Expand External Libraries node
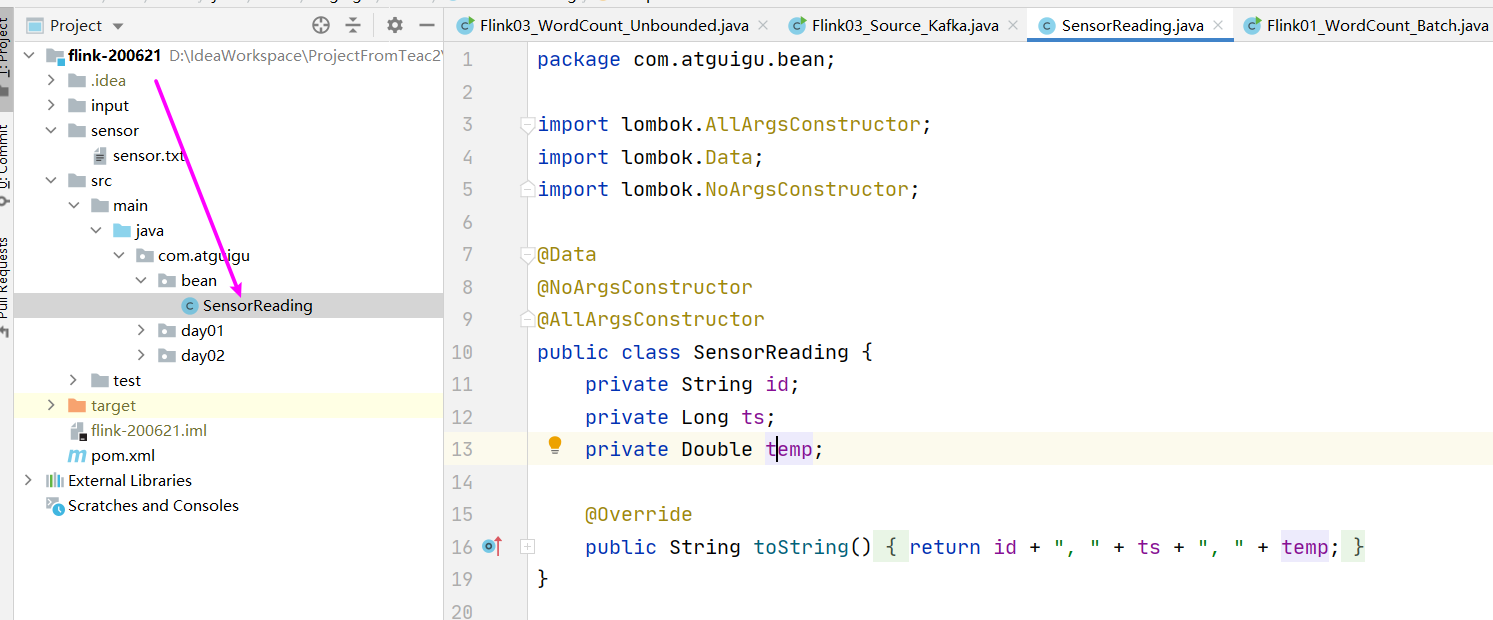The width and height of the screenshot is (1493, 620). (29, 481)
